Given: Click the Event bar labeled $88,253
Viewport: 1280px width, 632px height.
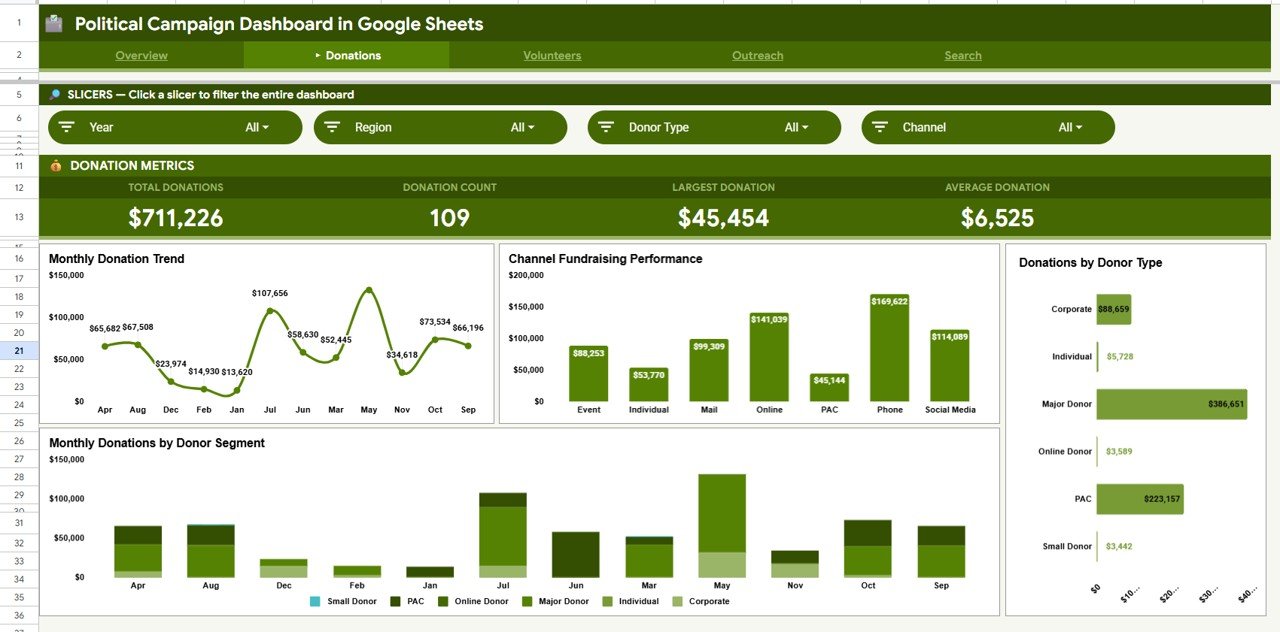Looking at the screenshot, I should [589, 373].
